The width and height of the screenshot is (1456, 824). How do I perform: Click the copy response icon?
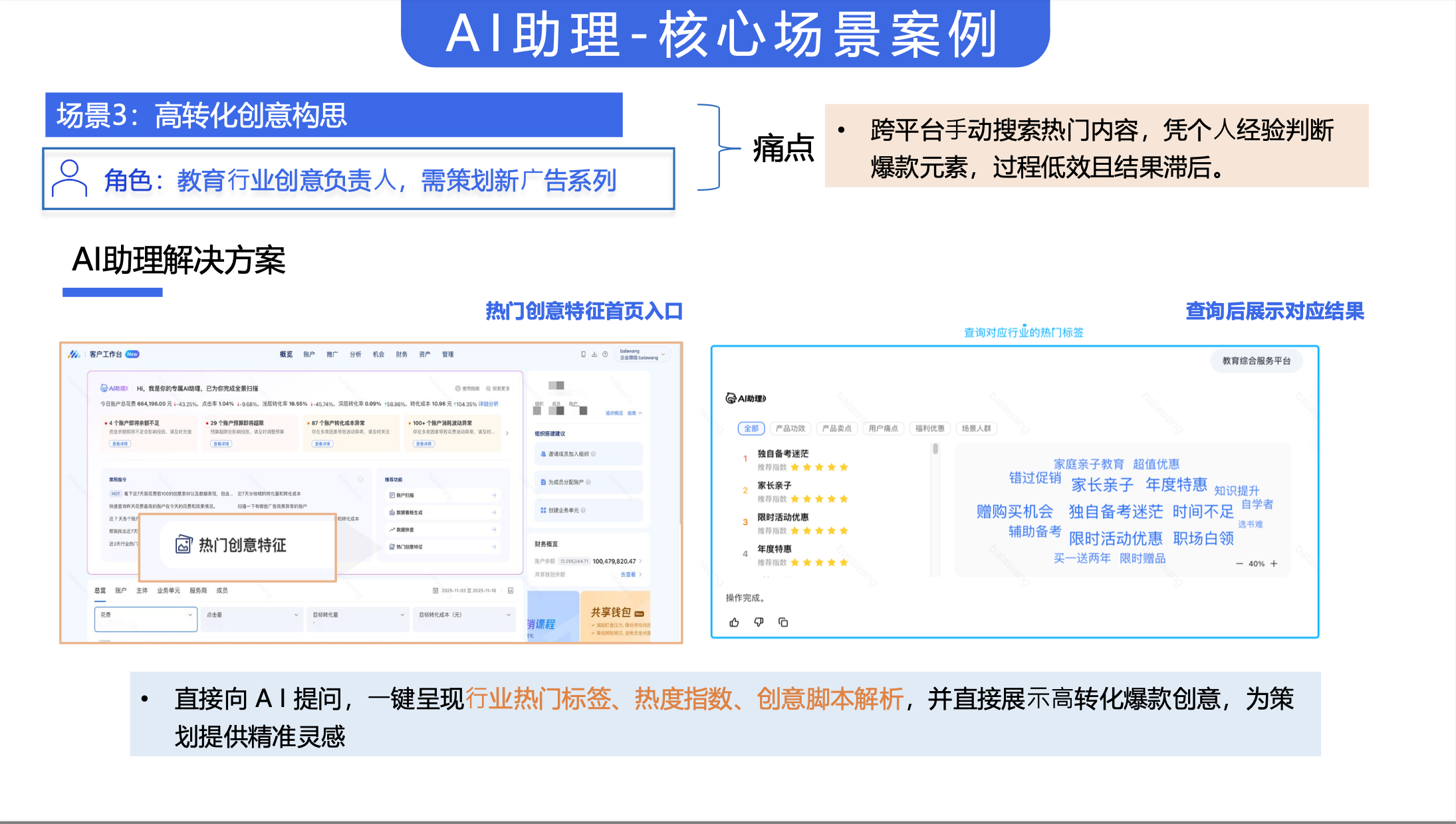[x=783, y=623]
